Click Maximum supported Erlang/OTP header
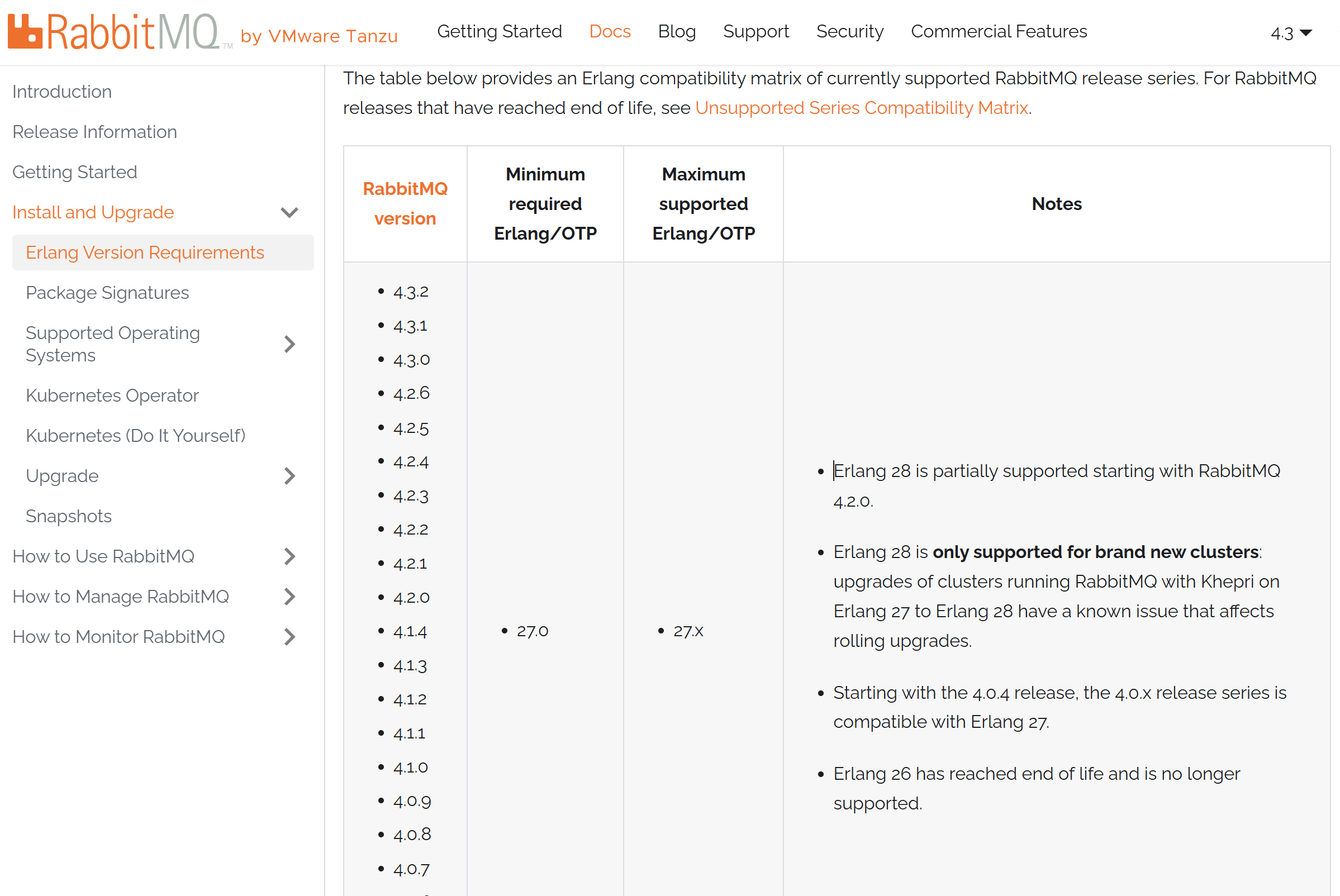 coord(703,203)
